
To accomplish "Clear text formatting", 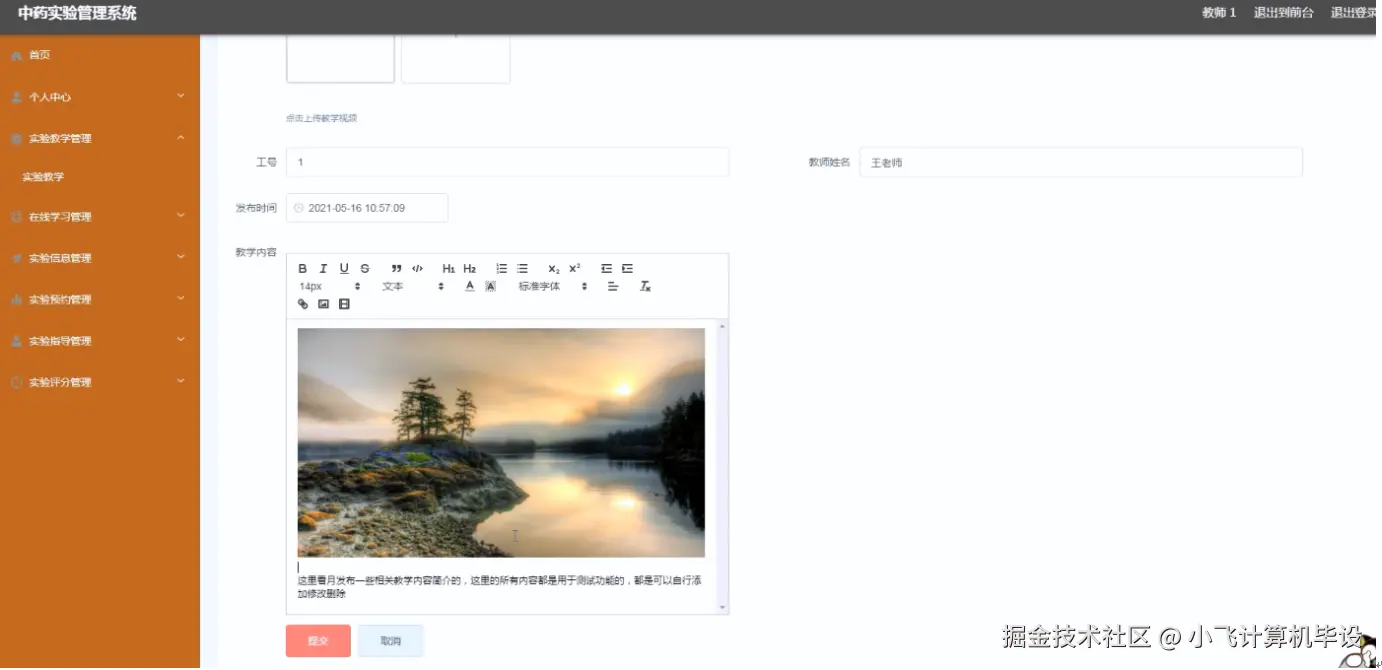I will point(645,287).
